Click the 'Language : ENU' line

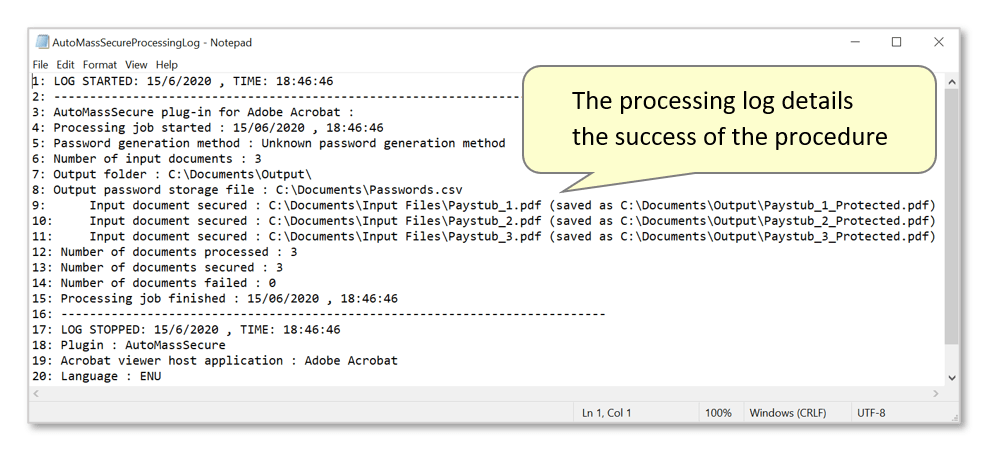click(97, 376)
